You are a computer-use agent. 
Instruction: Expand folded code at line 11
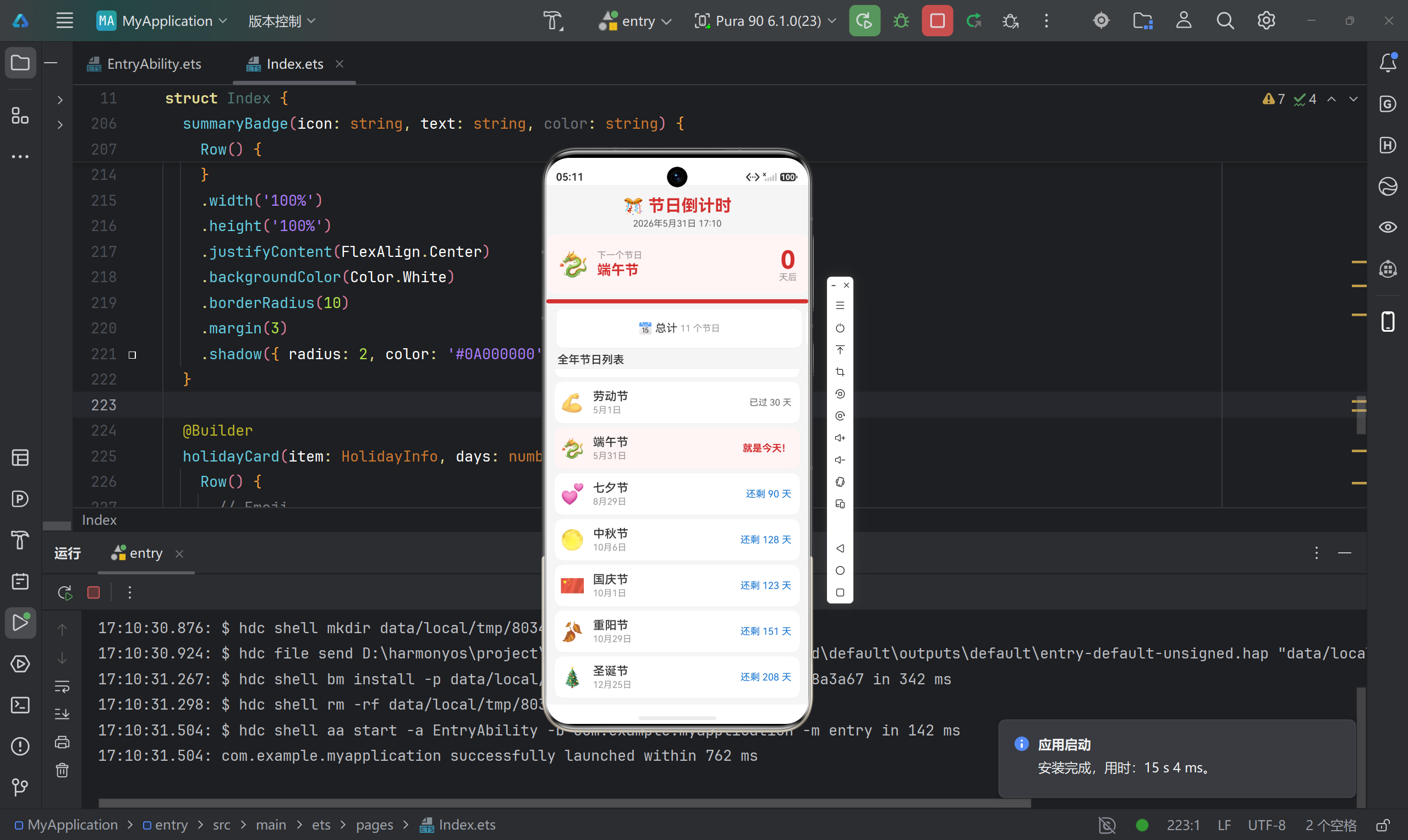[60, 100]
